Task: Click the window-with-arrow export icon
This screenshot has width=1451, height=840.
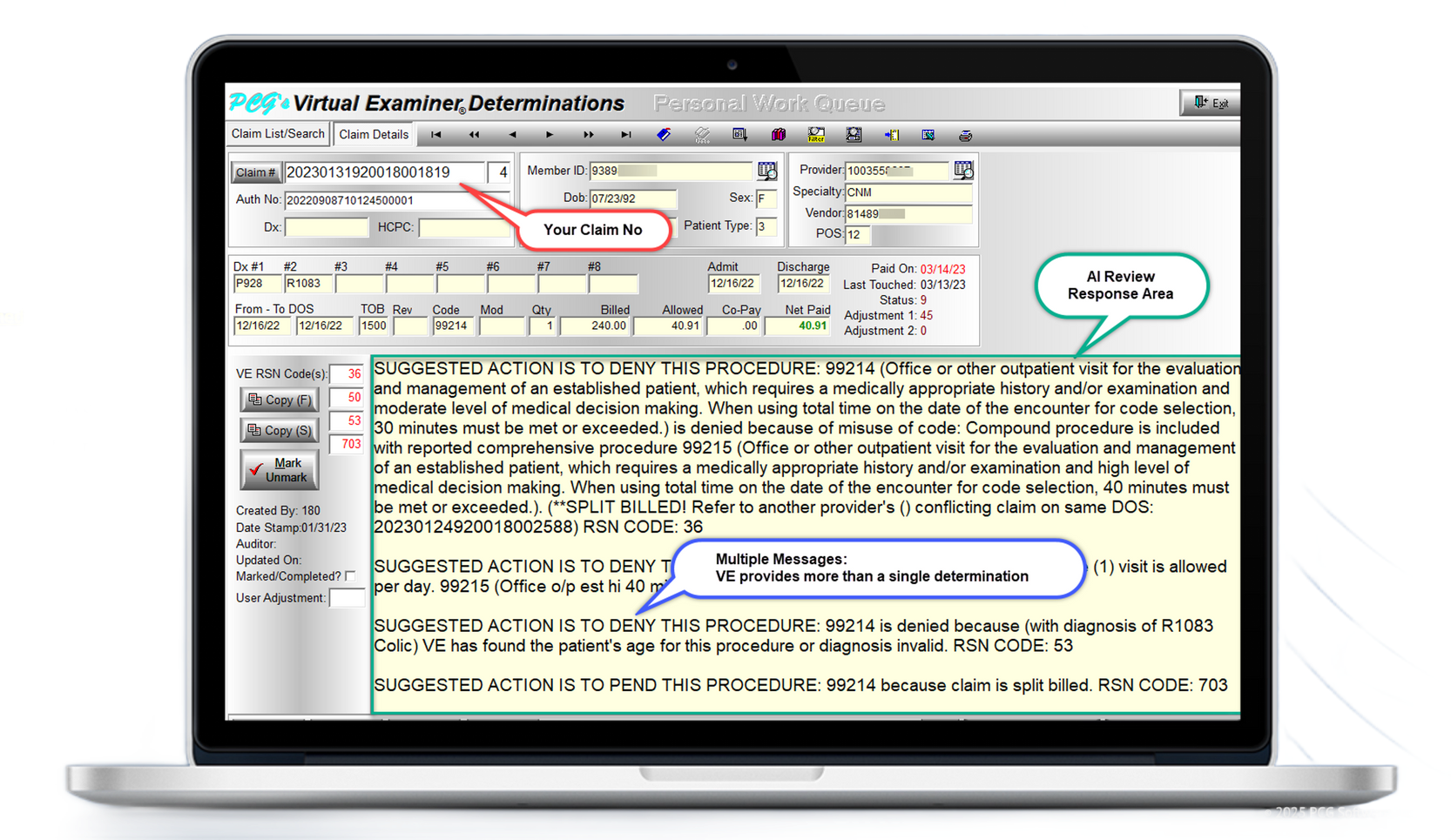Action: point(738,134)
